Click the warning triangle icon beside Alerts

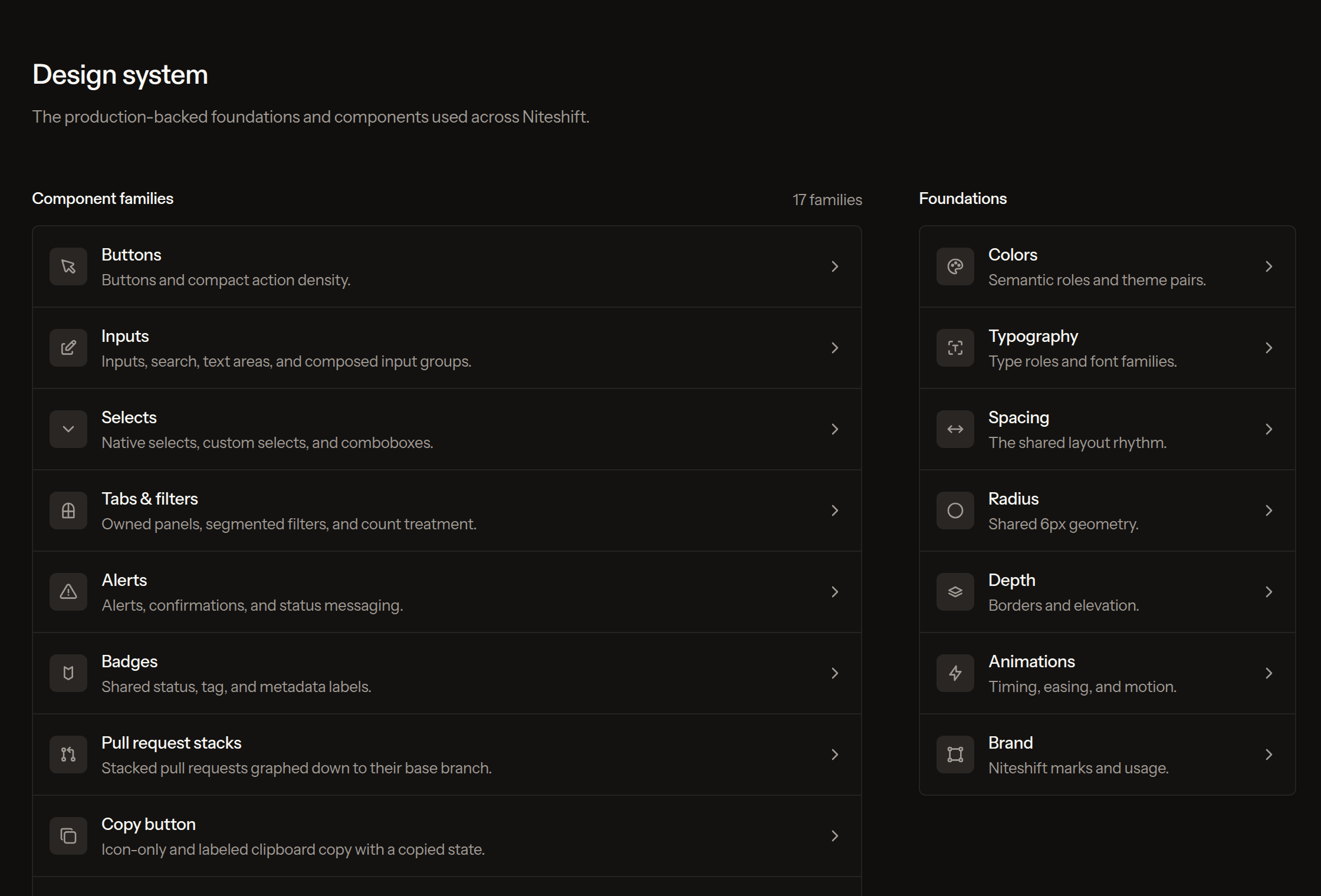tap(68, 592)
